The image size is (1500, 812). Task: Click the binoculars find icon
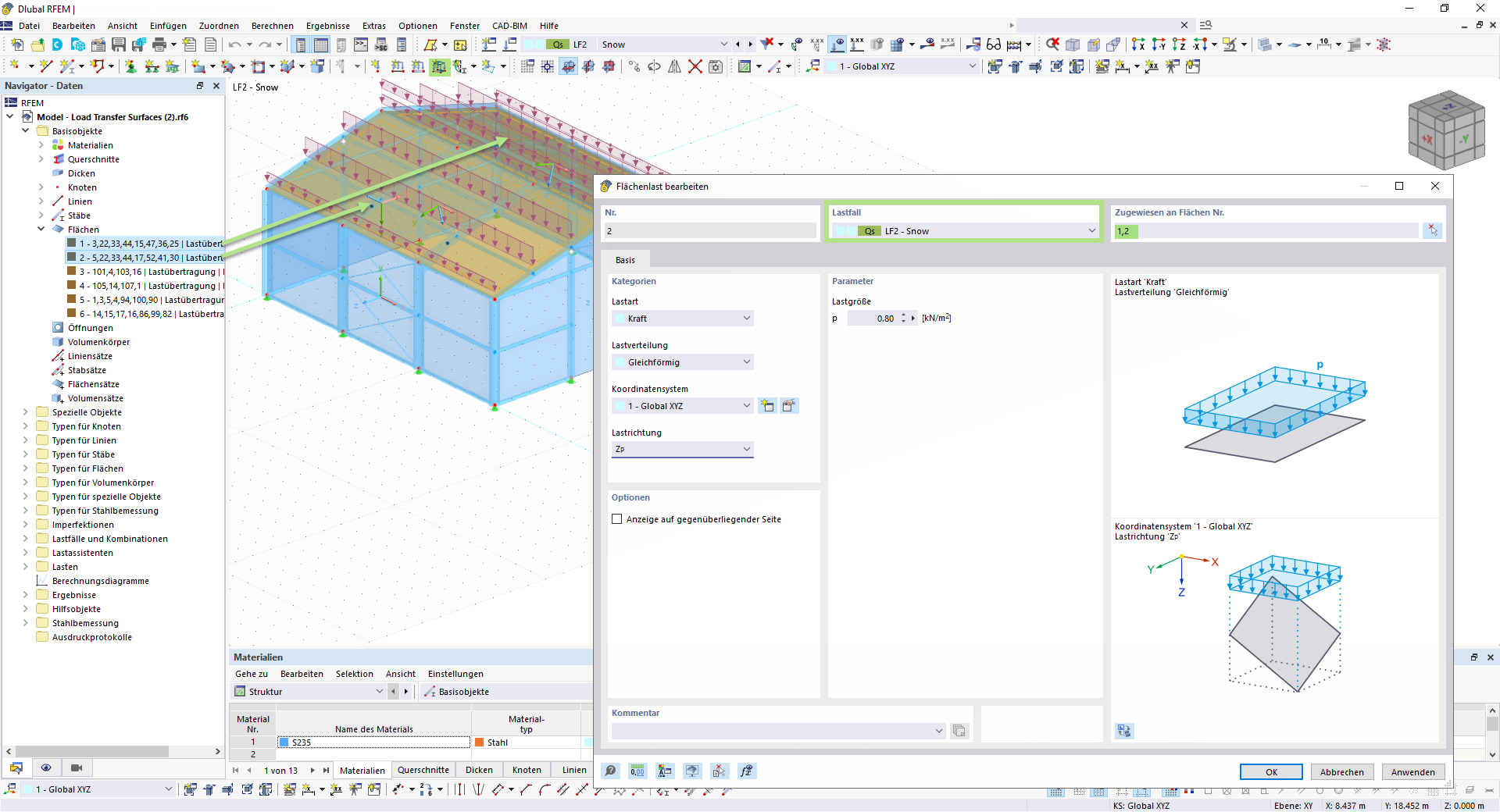point(994,45)
